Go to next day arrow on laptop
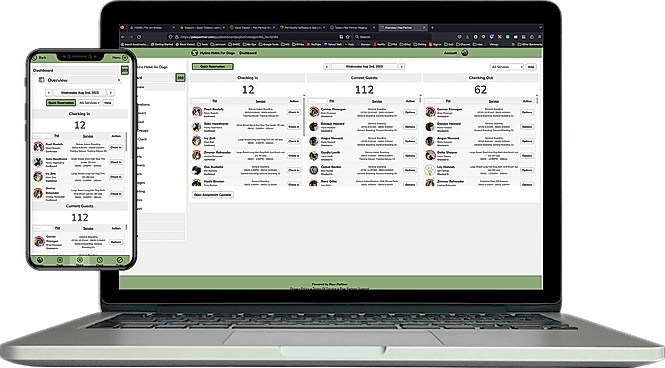The image size is (665, 368). pos(401,67)
